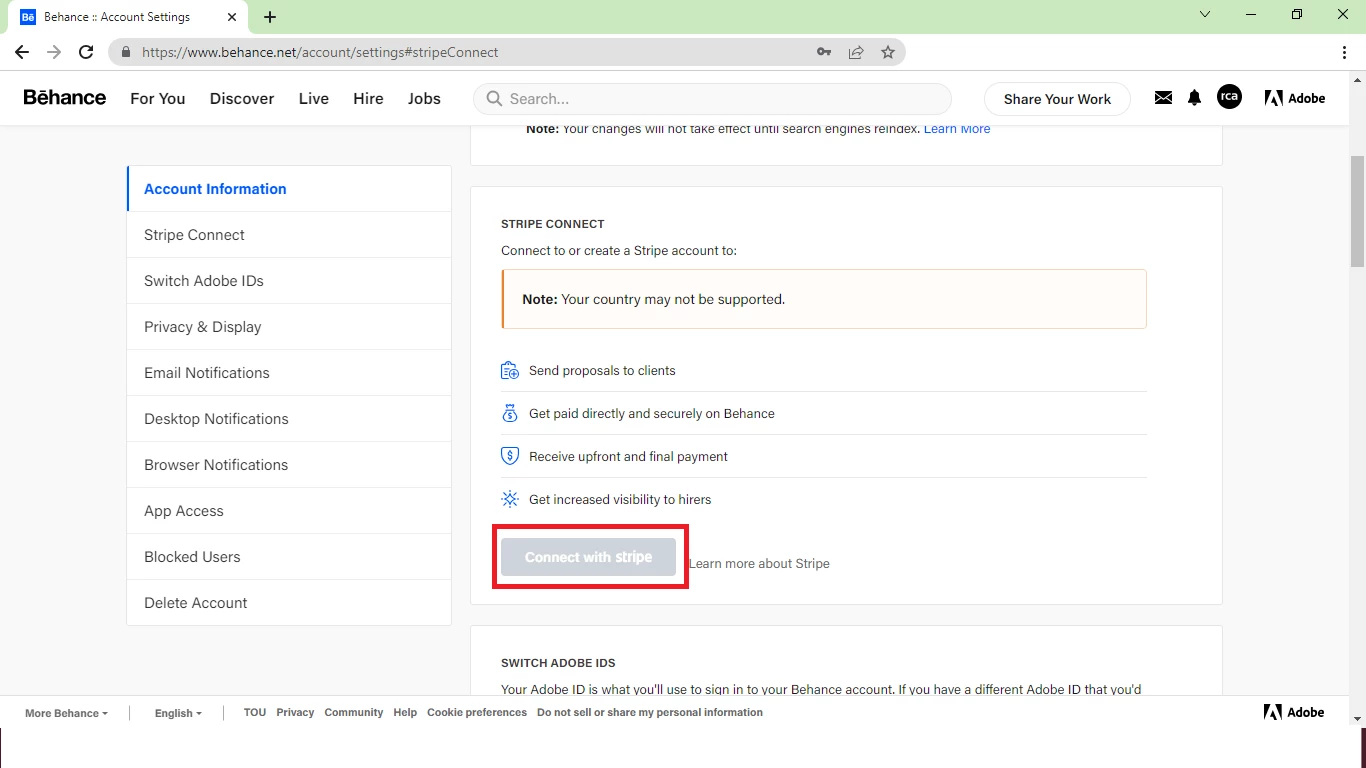Reload the current page

[x=86, y=52]
